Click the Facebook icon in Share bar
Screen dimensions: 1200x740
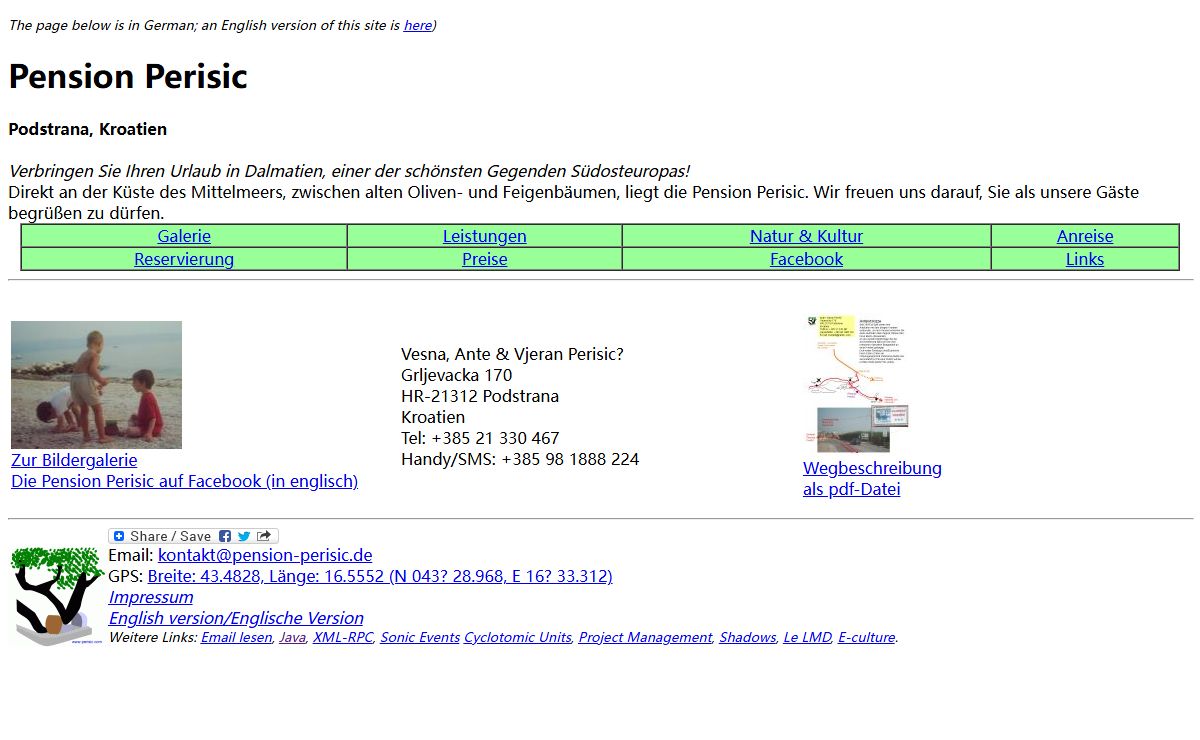(x=225, y=536)
